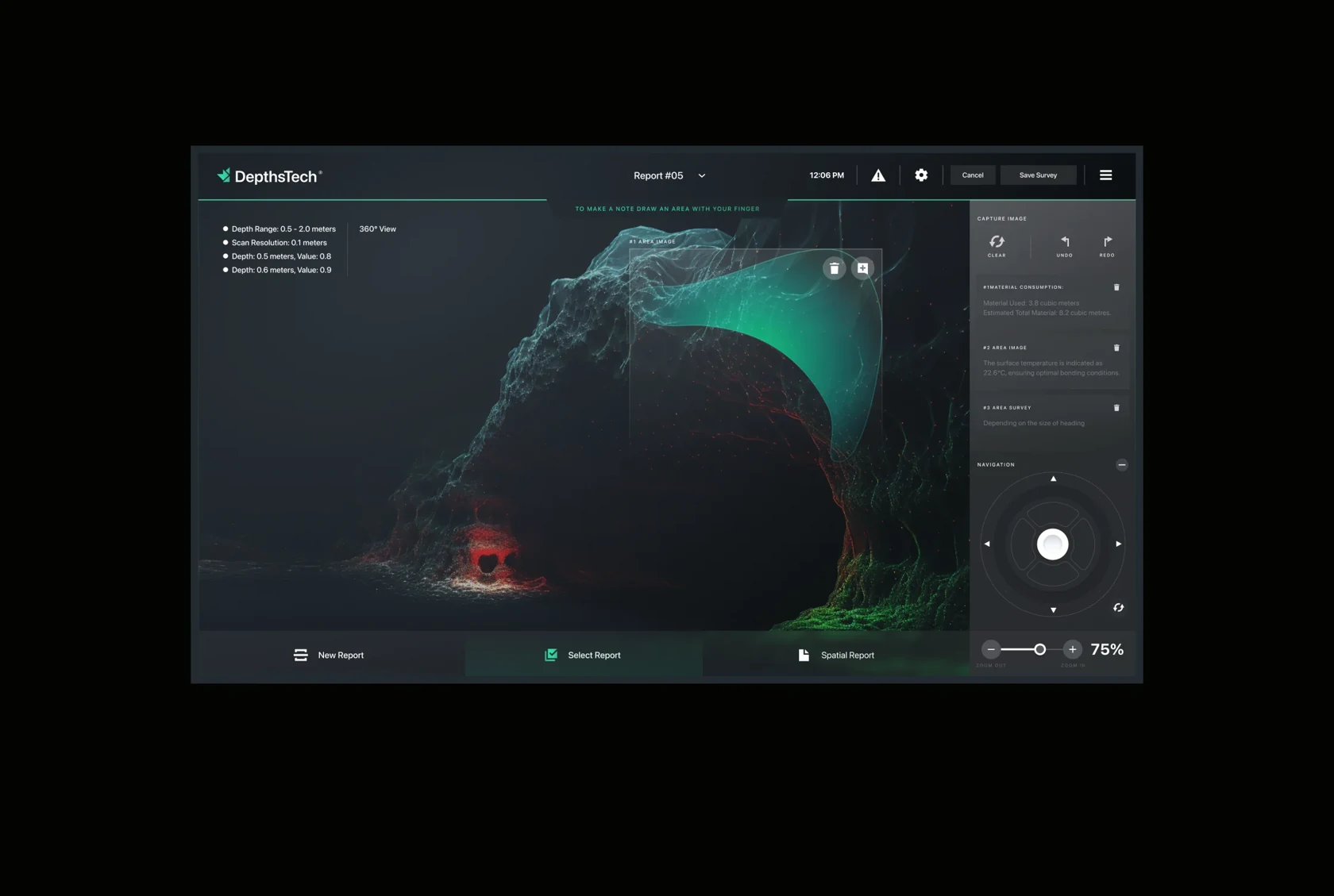This screenshot has height=896, width=1334.
Task: Open the hamburger menu in the header
Action: pos(1105,175)
